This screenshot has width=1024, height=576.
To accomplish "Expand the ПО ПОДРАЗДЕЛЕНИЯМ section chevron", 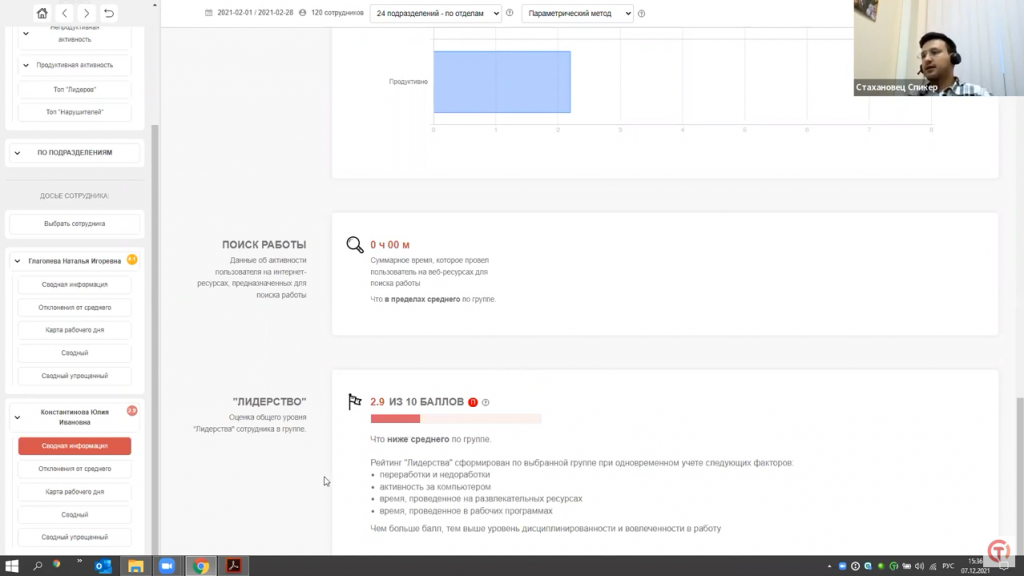I will pos(18,153).
